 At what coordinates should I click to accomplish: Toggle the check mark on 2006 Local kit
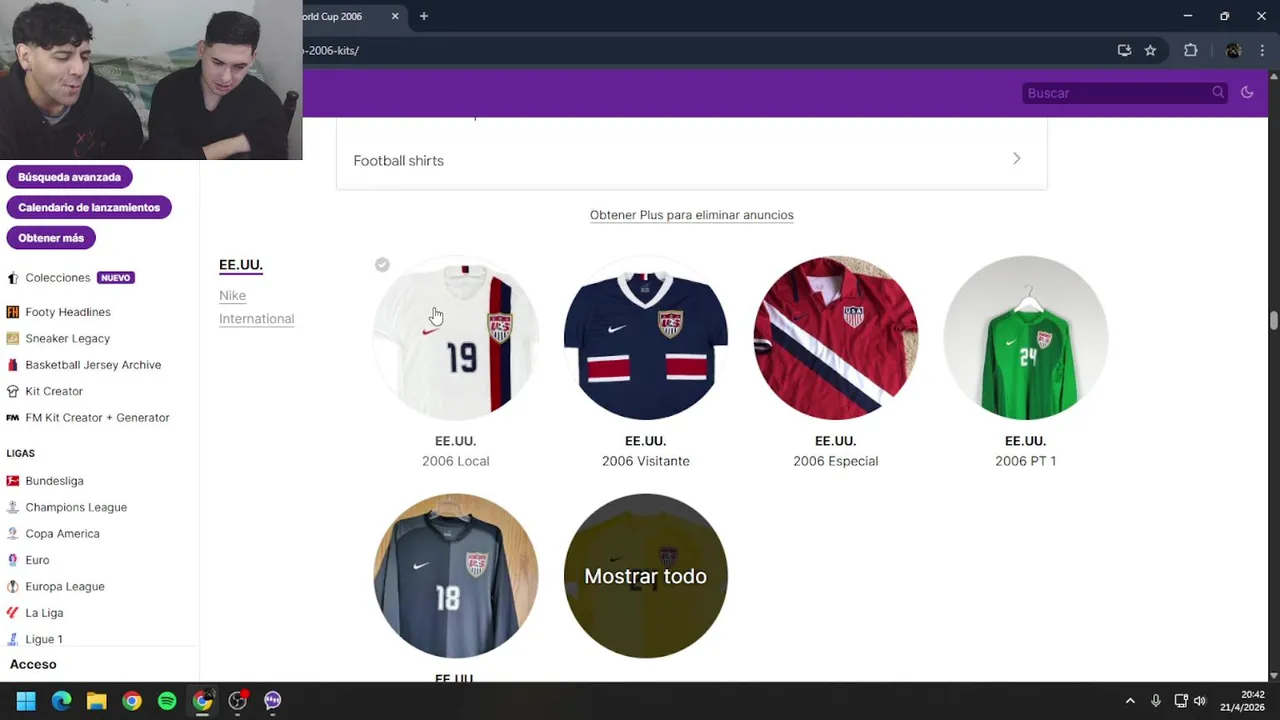pos(382,265)
